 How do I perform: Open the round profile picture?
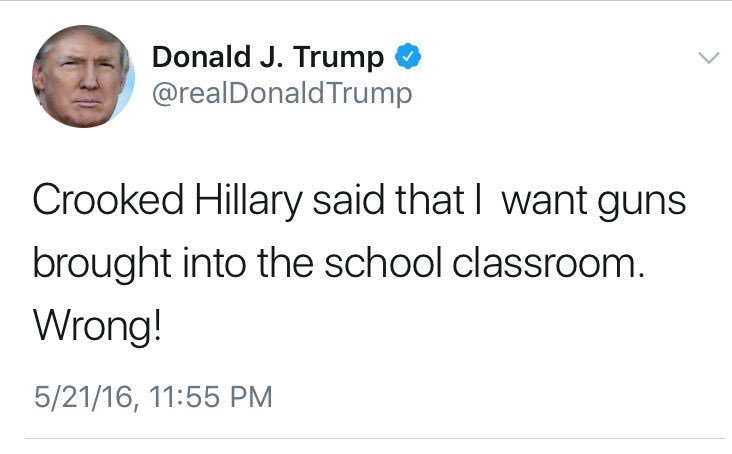pos(83,76)
